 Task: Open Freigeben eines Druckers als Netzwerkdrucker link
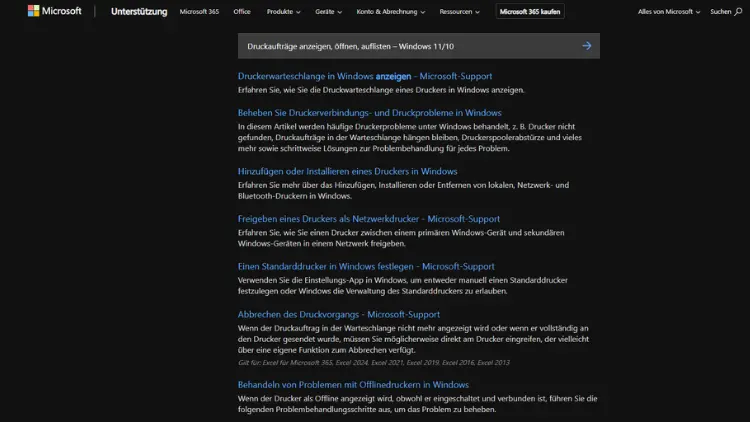point(369,219)
